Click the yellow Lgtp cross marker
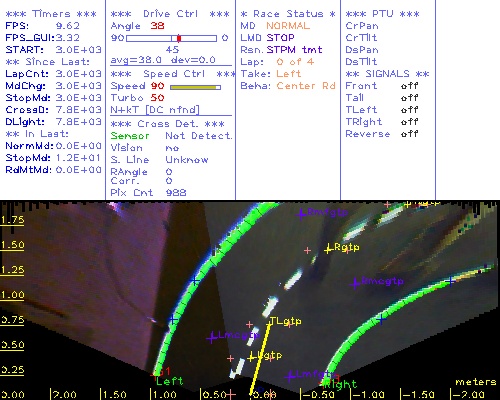 [x=251, y=358]
